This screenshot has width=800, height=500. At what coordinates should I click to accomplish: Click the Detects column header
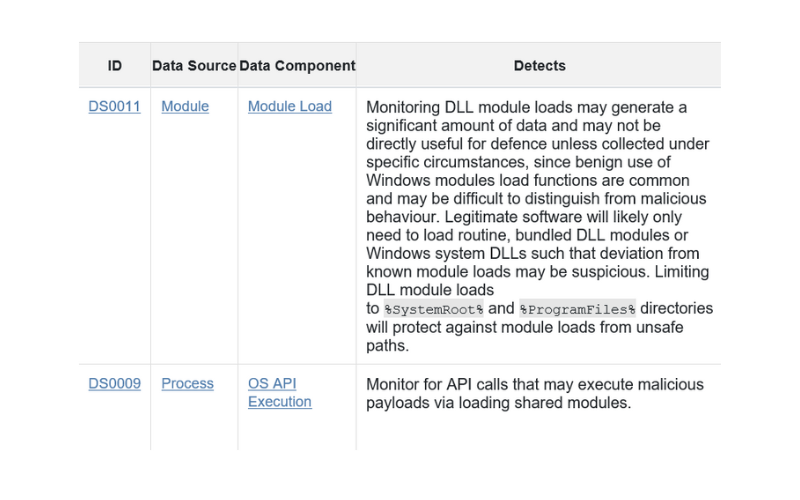539,65
